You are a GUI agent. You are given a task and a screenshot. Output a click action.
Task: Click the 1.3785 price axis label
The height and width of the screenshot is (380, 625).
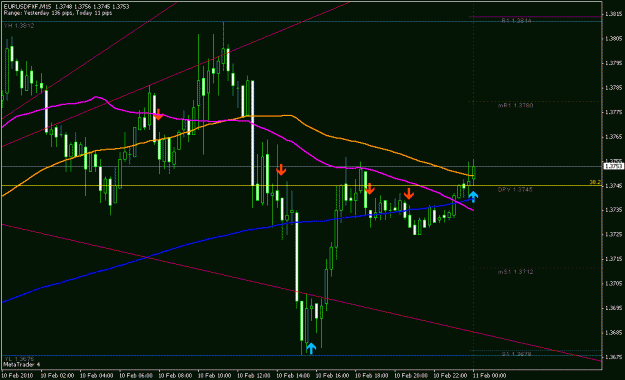point(613,88)
